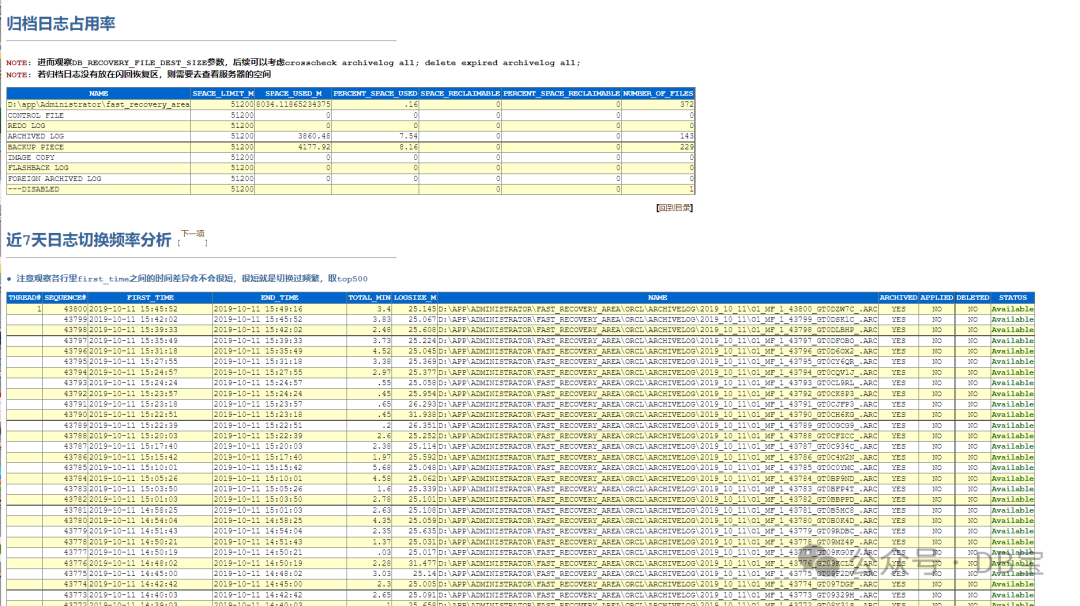Click the 7.54 percent used value
This screenshot has height=606, width=1080.
408,136
